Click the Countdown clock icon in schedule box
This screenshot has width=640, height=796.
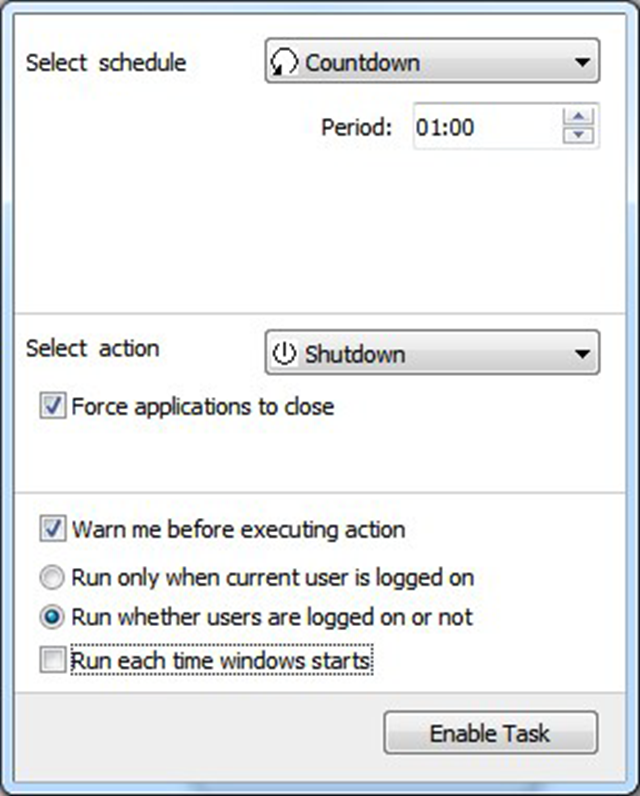[x=287, y=63]
